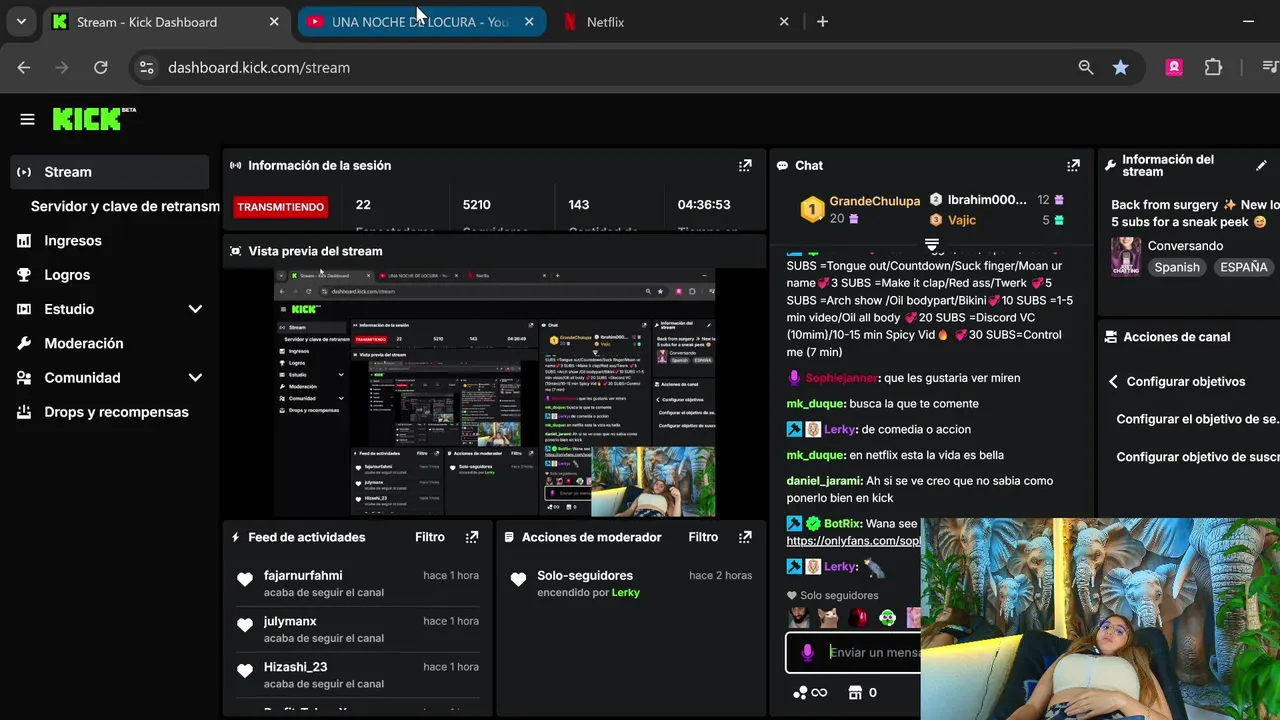The height and width of the screenshot is (720, 1280).
Task: Select Configurar objetivo de suscripciones
Action: click(1198, 457)
